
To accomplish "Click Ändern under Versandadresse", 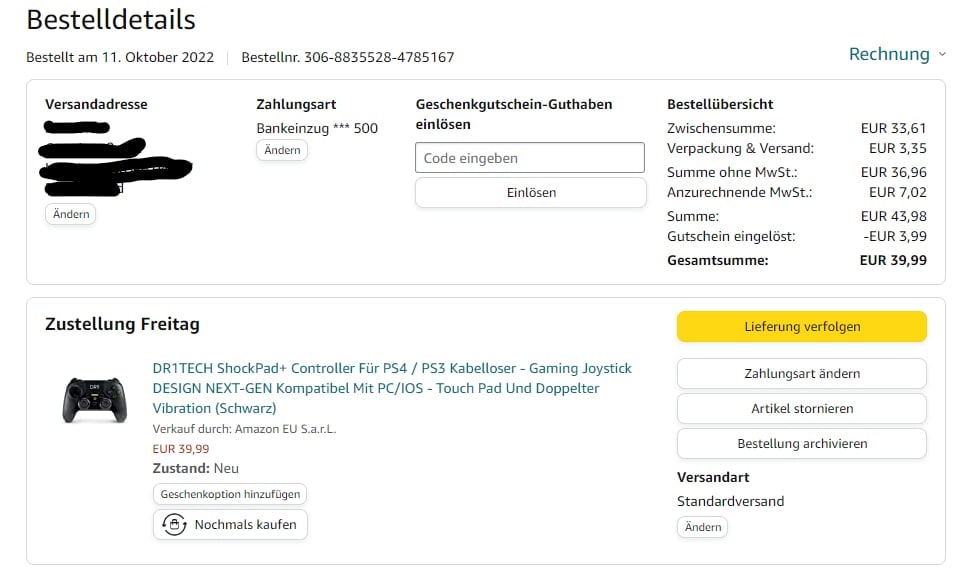I will pos(70,214).
